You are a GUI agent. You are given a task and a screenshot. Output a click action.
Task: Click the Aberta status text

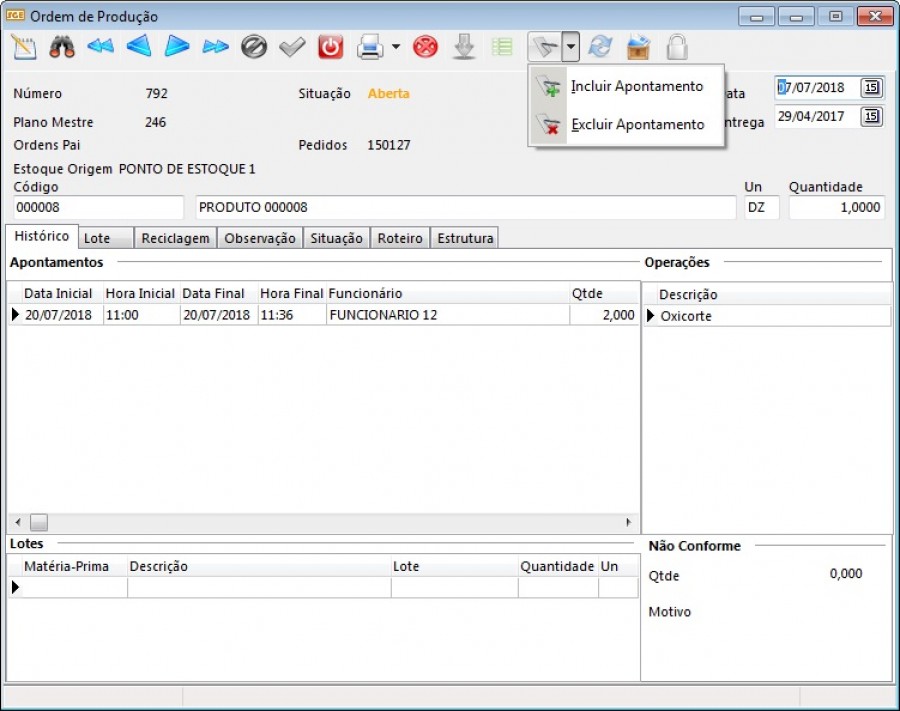pos(389,94)
